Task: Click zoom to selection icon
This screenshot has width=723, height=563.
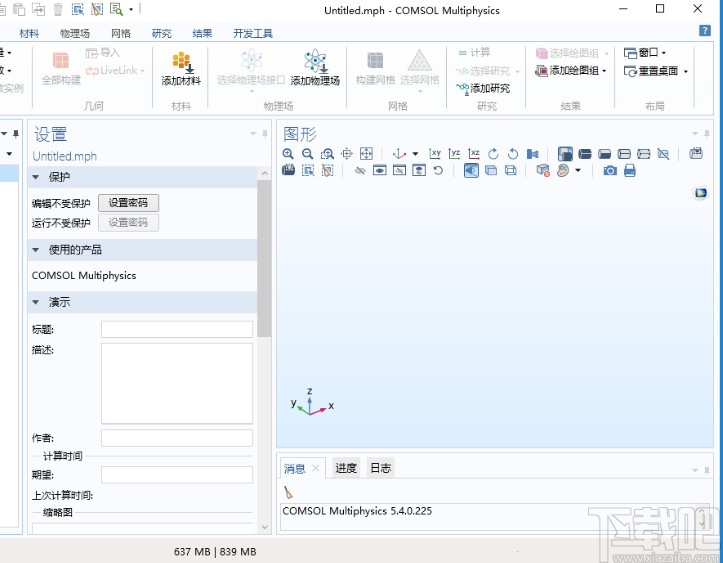Action: point(347,154)
